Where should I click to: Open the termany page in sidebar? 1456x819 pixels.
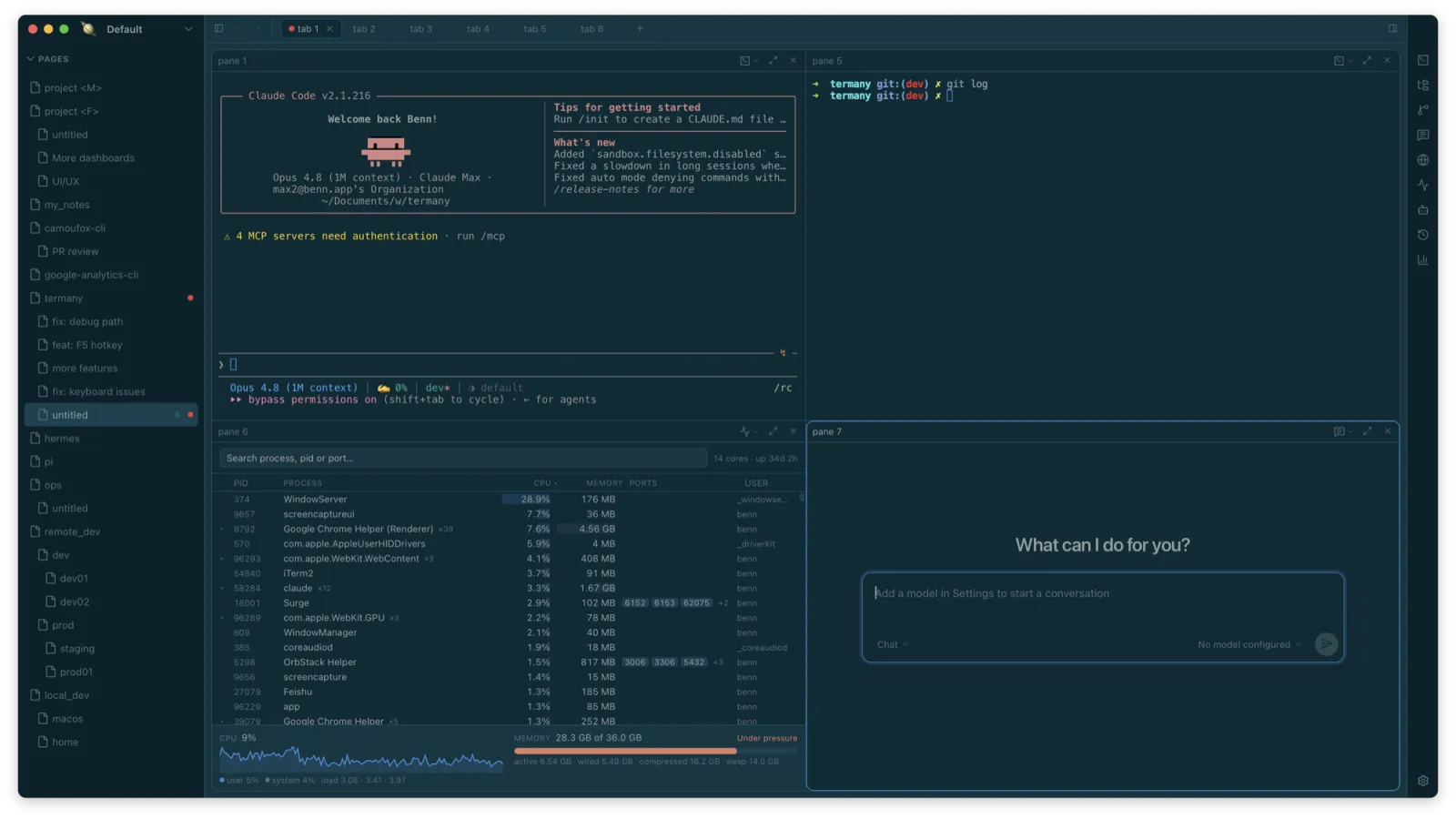coord(111,298)
